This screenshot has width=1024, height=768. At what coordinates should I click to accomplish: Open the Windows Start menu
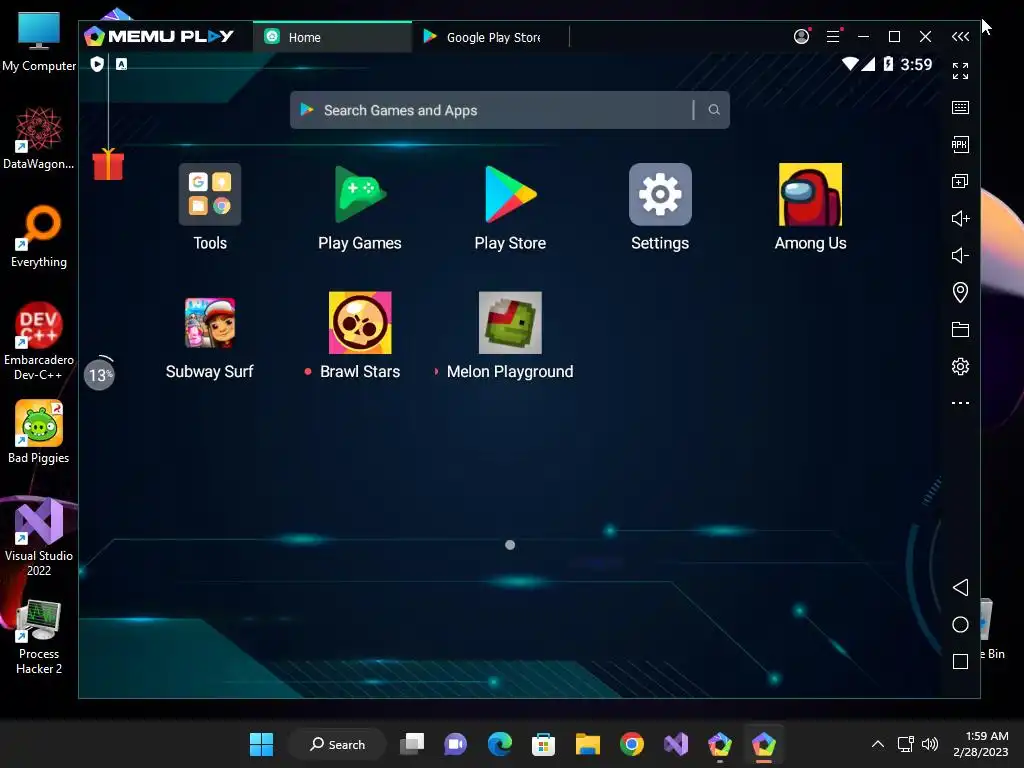[x=261, y=744]
